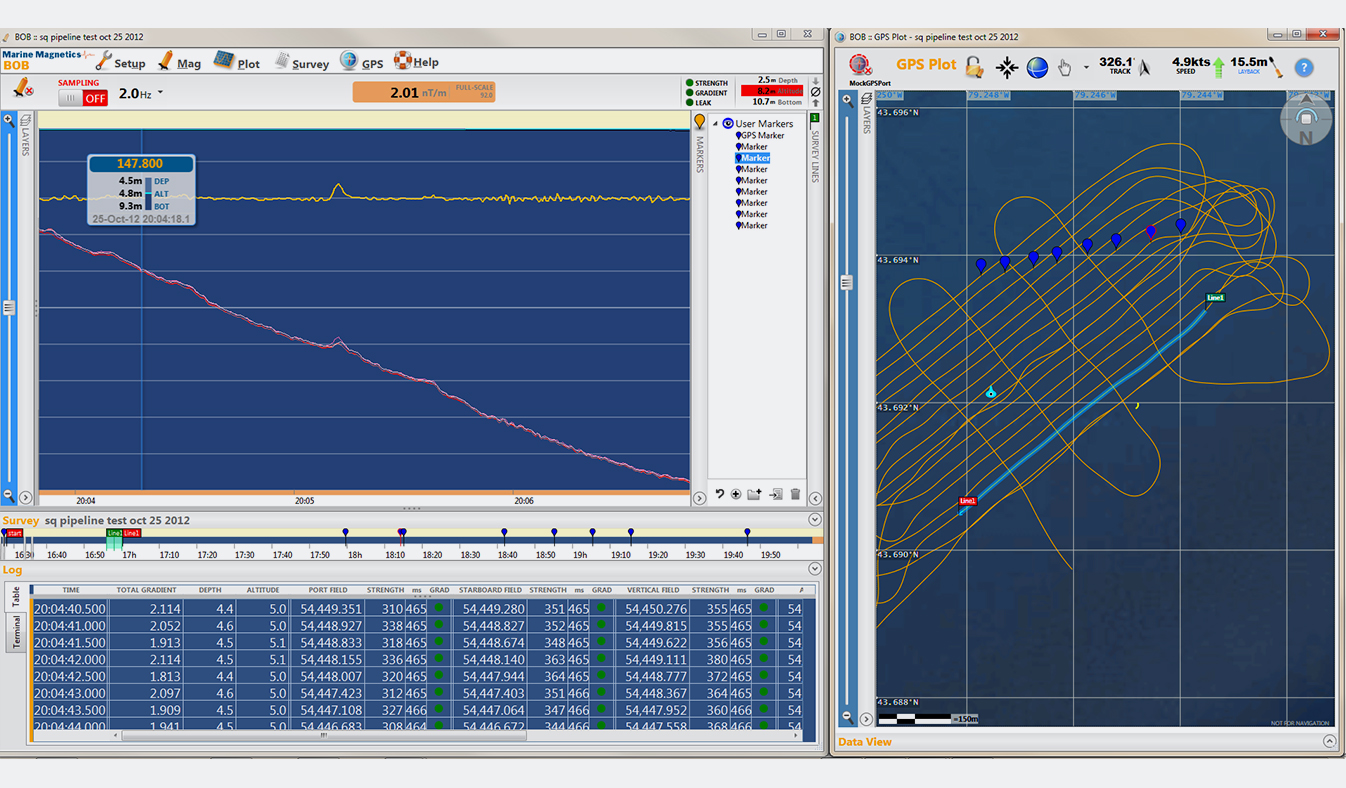1346x788 pixels.
Task: Add a new marker with the plus icon
Action: coord(735,494)
